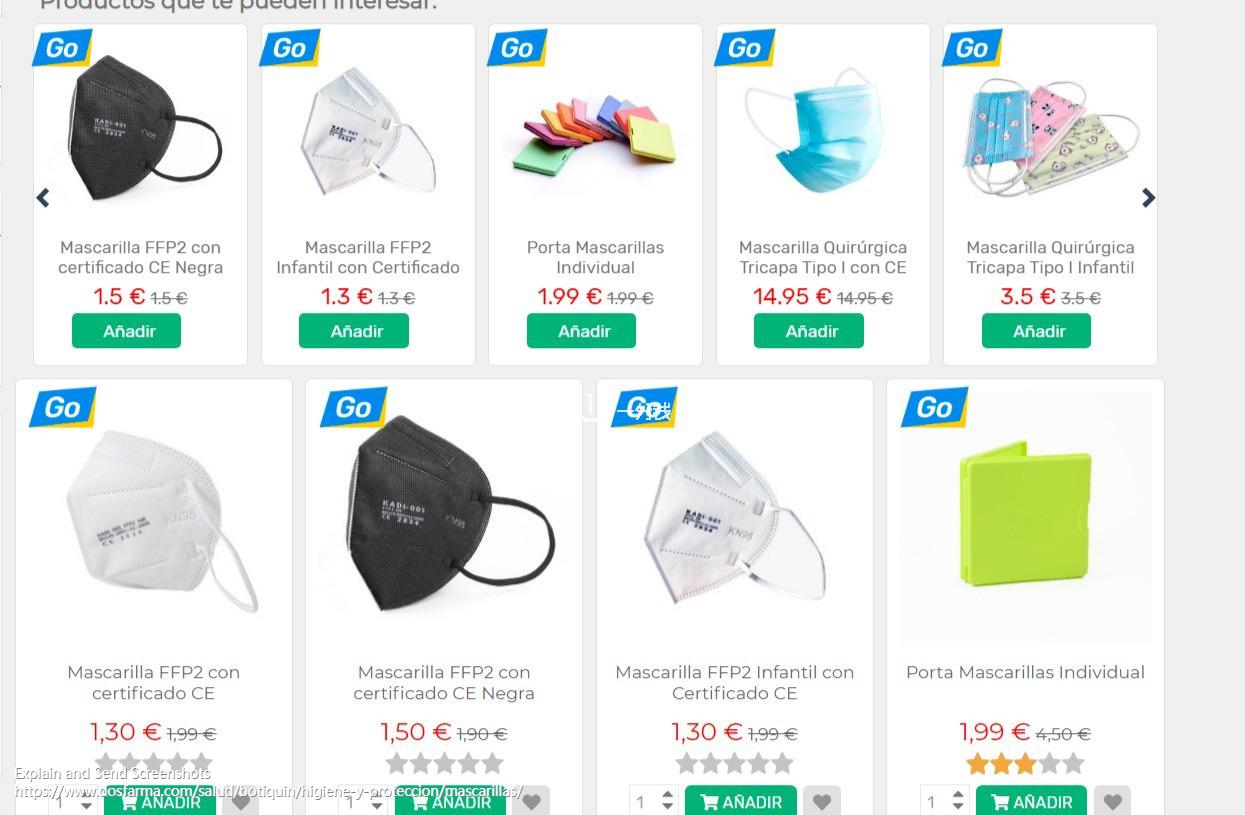This screenshot has height=815, width=1245.
Task: Click the star rating of Porta Mascarillas Individual
Action: 1025,764
